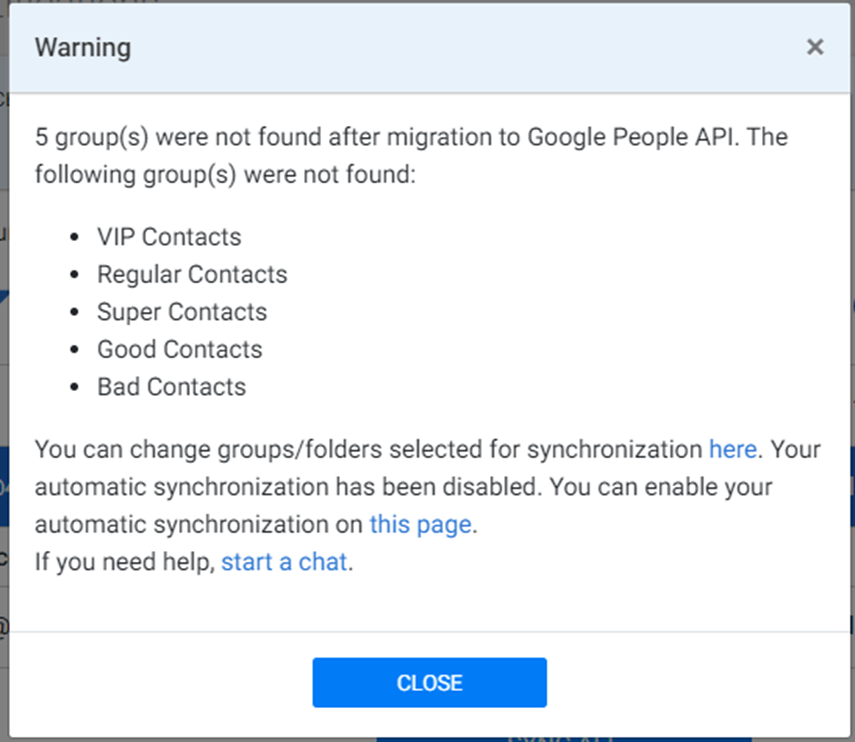The width and height of the screenshot is (855, 742).
Task: Select the VIP Contacts list entry
Action: [168, 237]
